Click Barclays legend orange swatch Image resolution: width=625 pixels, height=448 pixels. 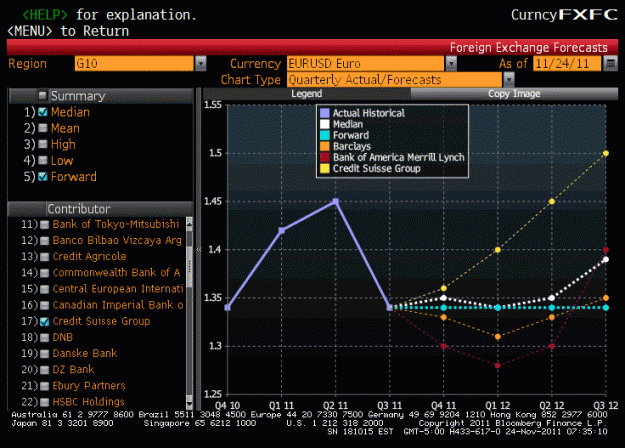[325, 146]
